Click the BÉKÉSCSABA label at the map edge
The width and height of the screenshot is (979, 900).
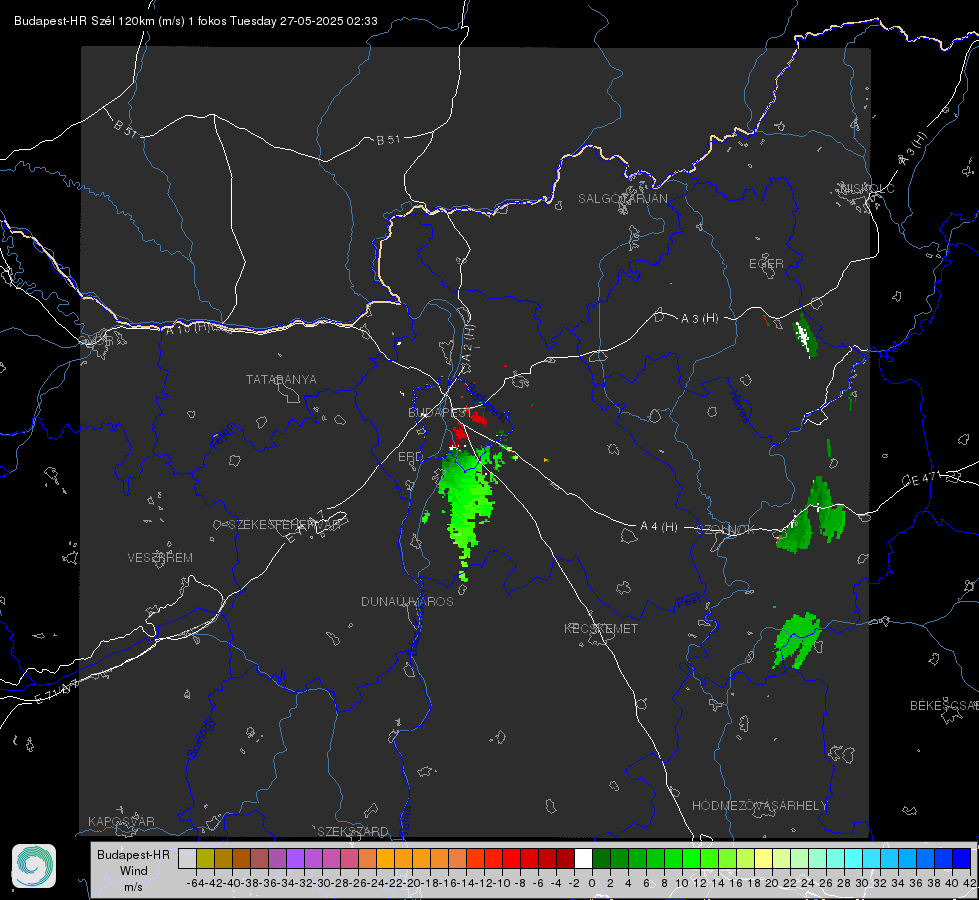pyautogui.click(x=944, y=706)
